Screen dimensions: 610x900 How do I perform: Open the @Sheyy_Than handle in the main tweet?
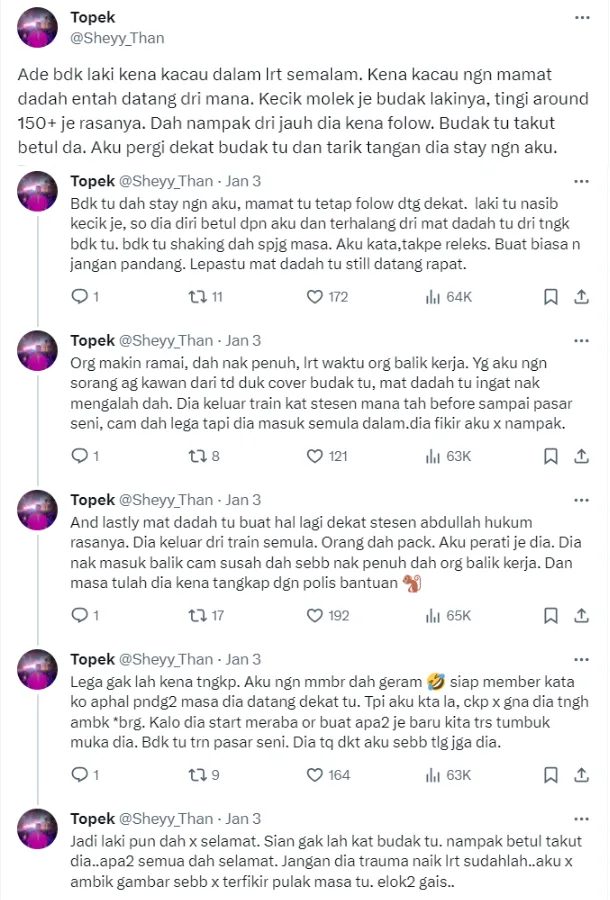(118, 38)
